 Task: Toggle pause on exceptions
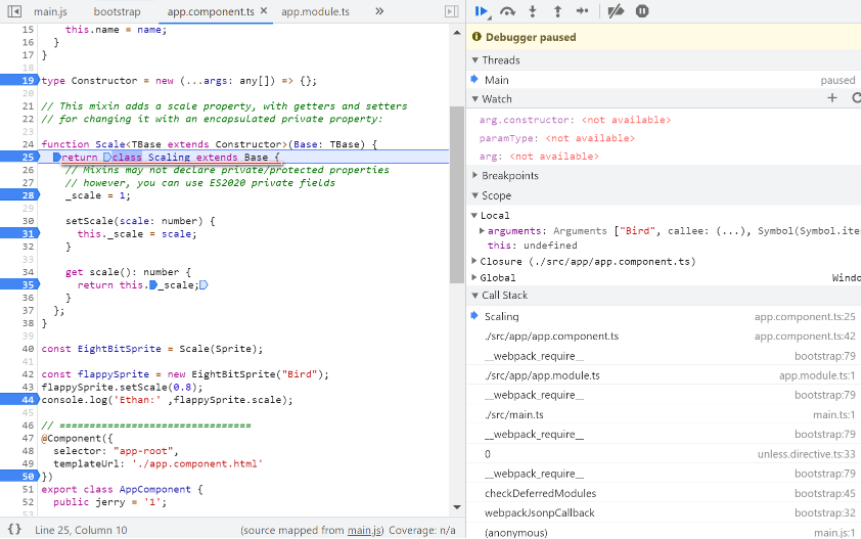pyautogui.click(x=642, y=11)
